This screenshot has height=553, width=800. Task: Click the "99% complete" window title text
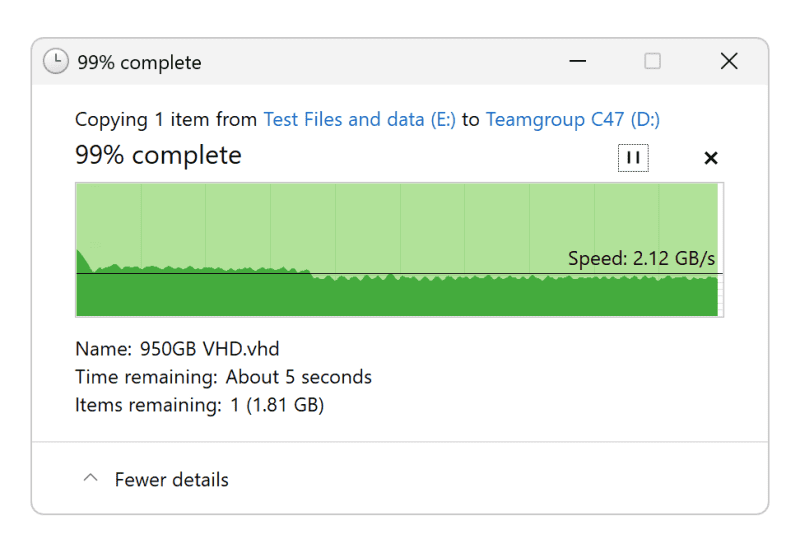click(139, 62)
